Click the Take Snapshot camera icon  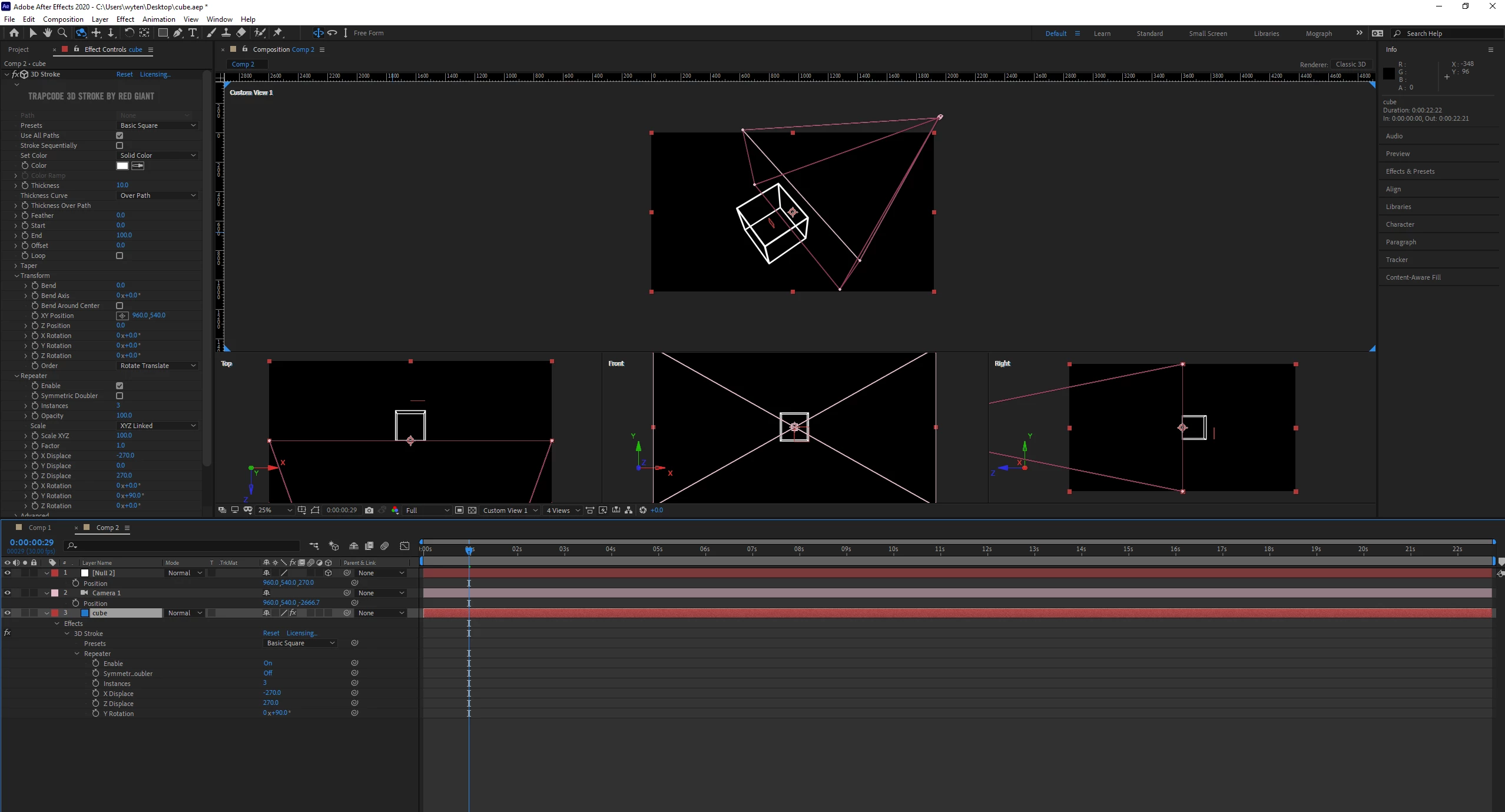(x=369, y=511)
